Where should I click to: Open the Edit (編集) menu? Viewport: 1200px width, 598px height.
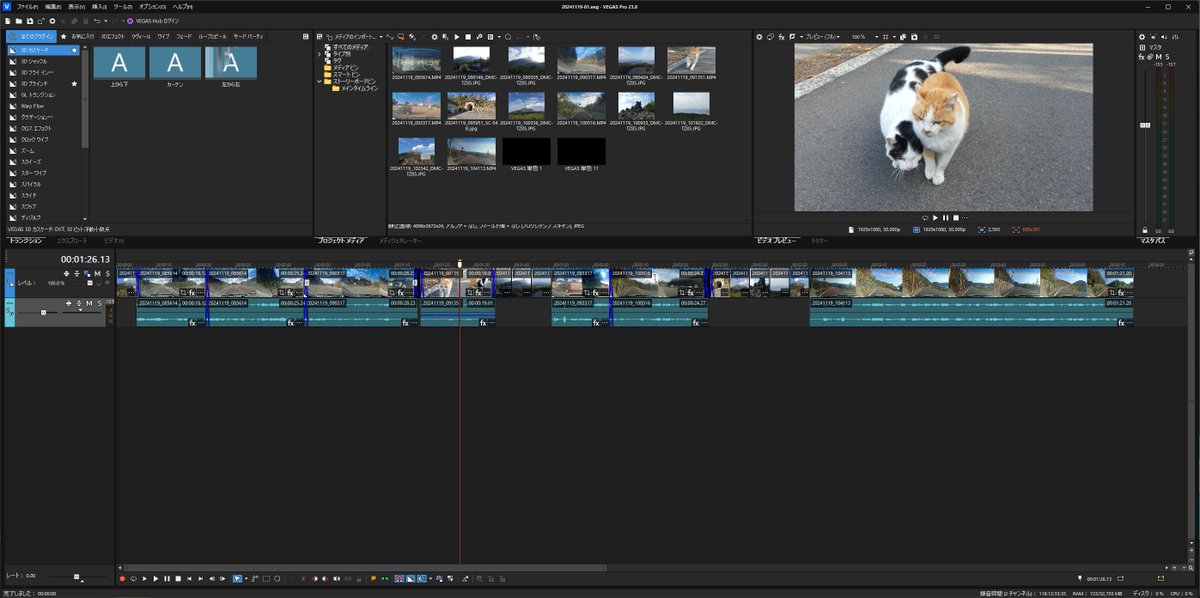(x=53, y=7)
